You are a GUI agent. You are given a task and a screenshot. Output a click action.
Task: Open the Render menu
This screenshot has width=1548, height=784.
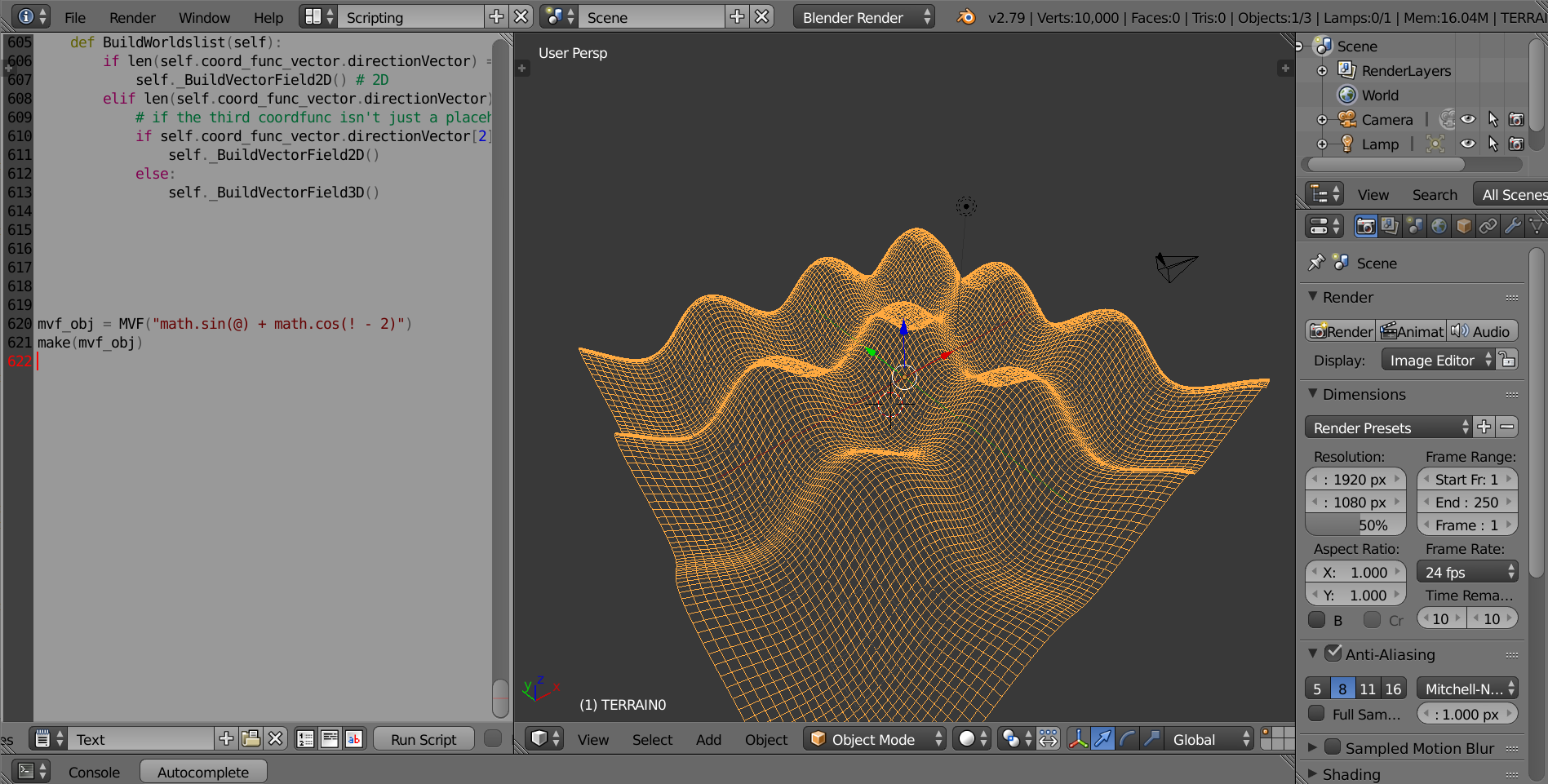point(131,17)
